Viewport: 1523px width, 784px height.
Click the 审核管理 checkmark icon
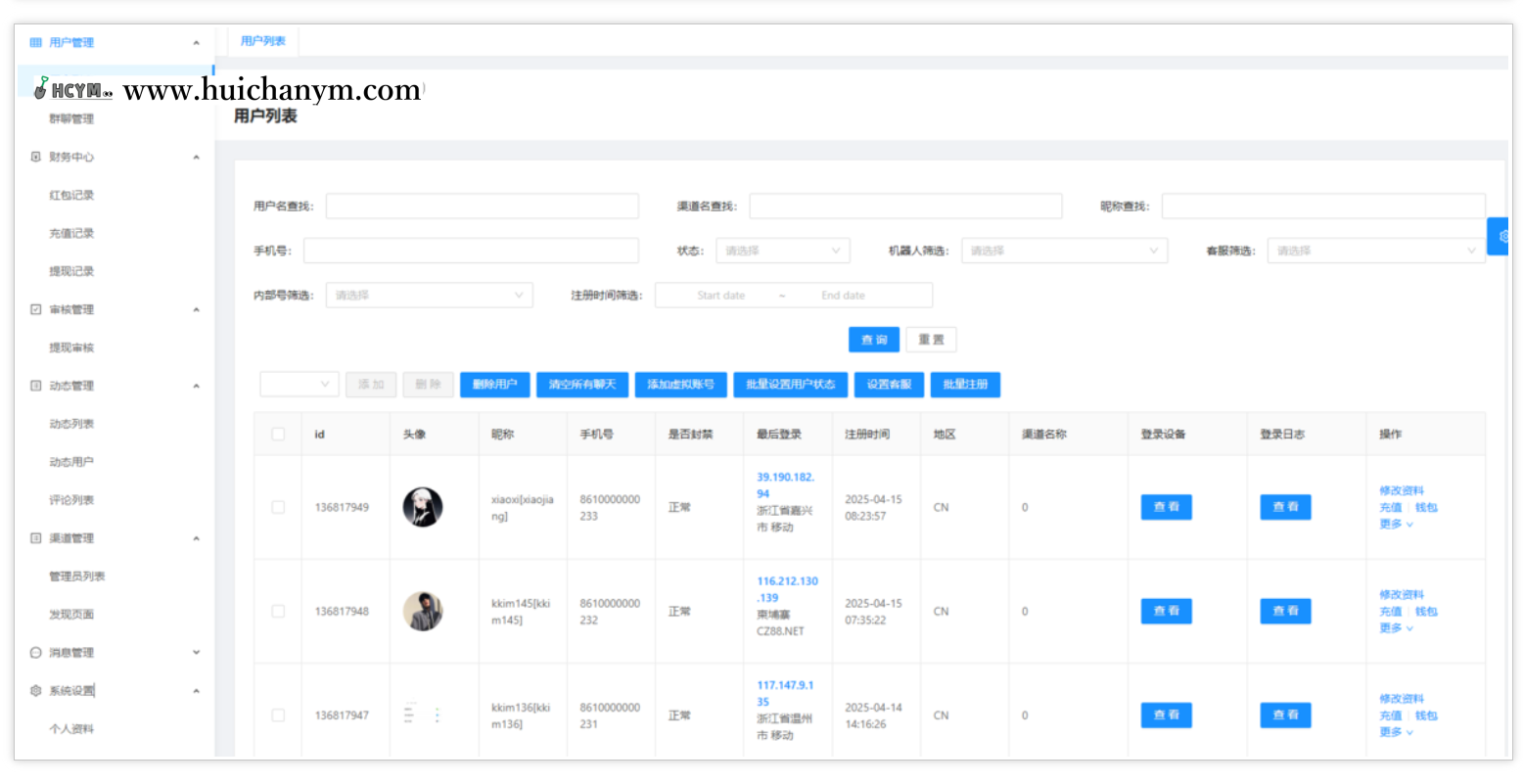[x=36, y=309]
